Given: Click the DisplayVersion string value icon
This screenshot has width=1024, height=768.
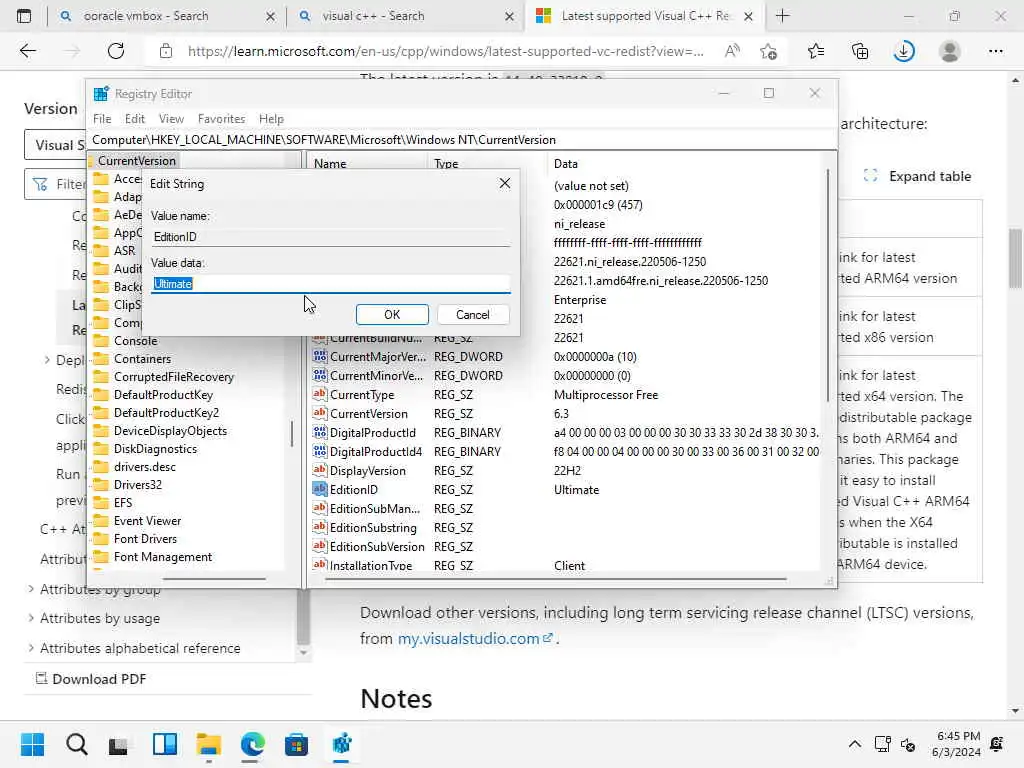Looking at the screenshot, I should pyautogui.click(x=319, y=470).
